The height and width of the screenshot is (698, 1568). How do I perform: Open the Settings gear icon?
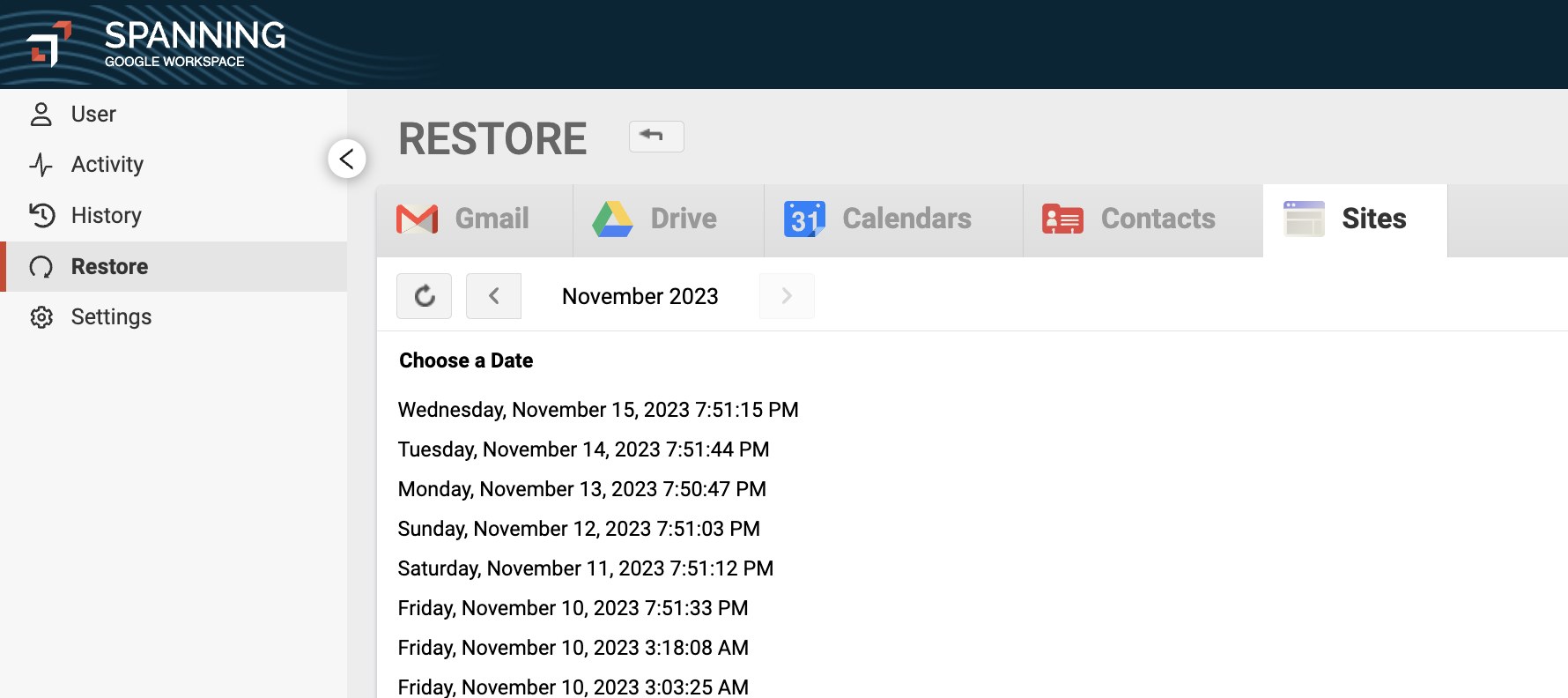41,317
